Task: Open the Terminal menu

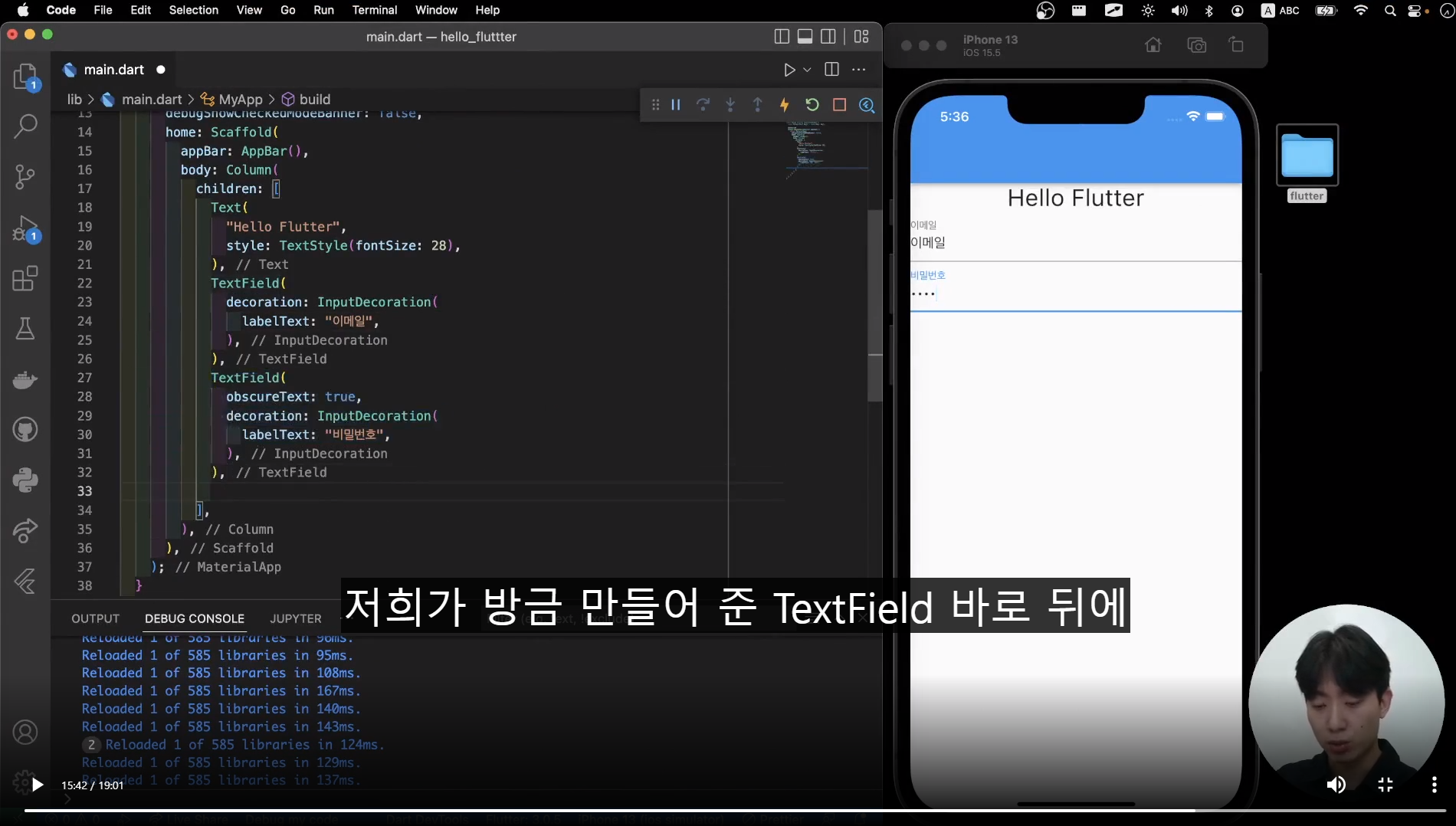Action: point(374,10)
